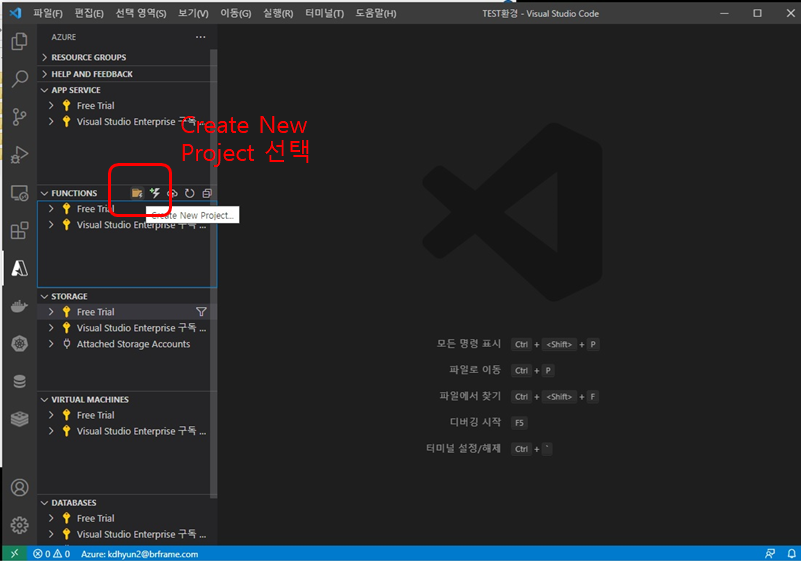Collapse all in the Functions section
Viewport: 801px width, 561px height.
click(207, 193)
